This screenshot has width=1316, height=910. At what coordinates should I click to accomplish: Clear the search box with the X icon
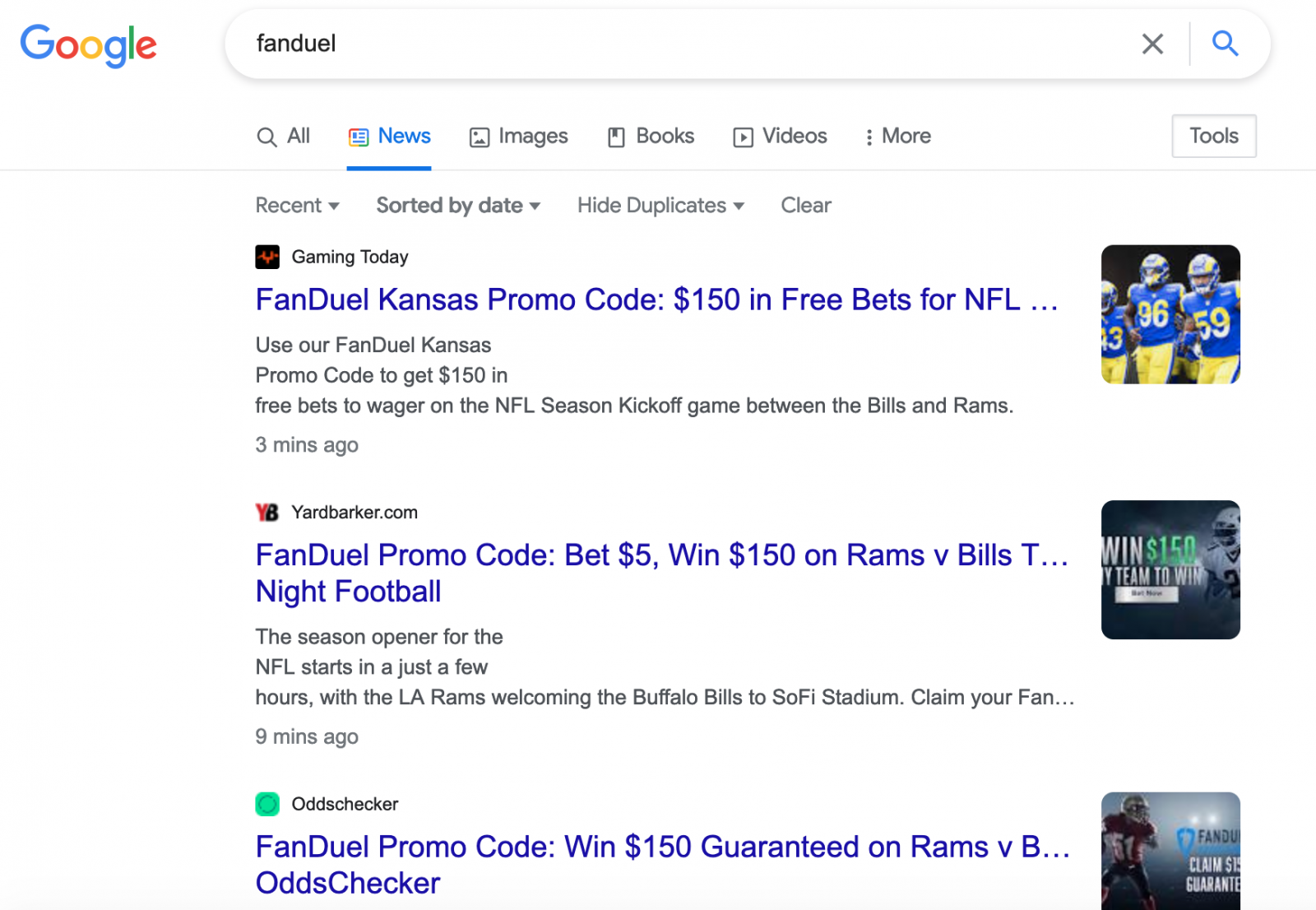[1152, 44]
